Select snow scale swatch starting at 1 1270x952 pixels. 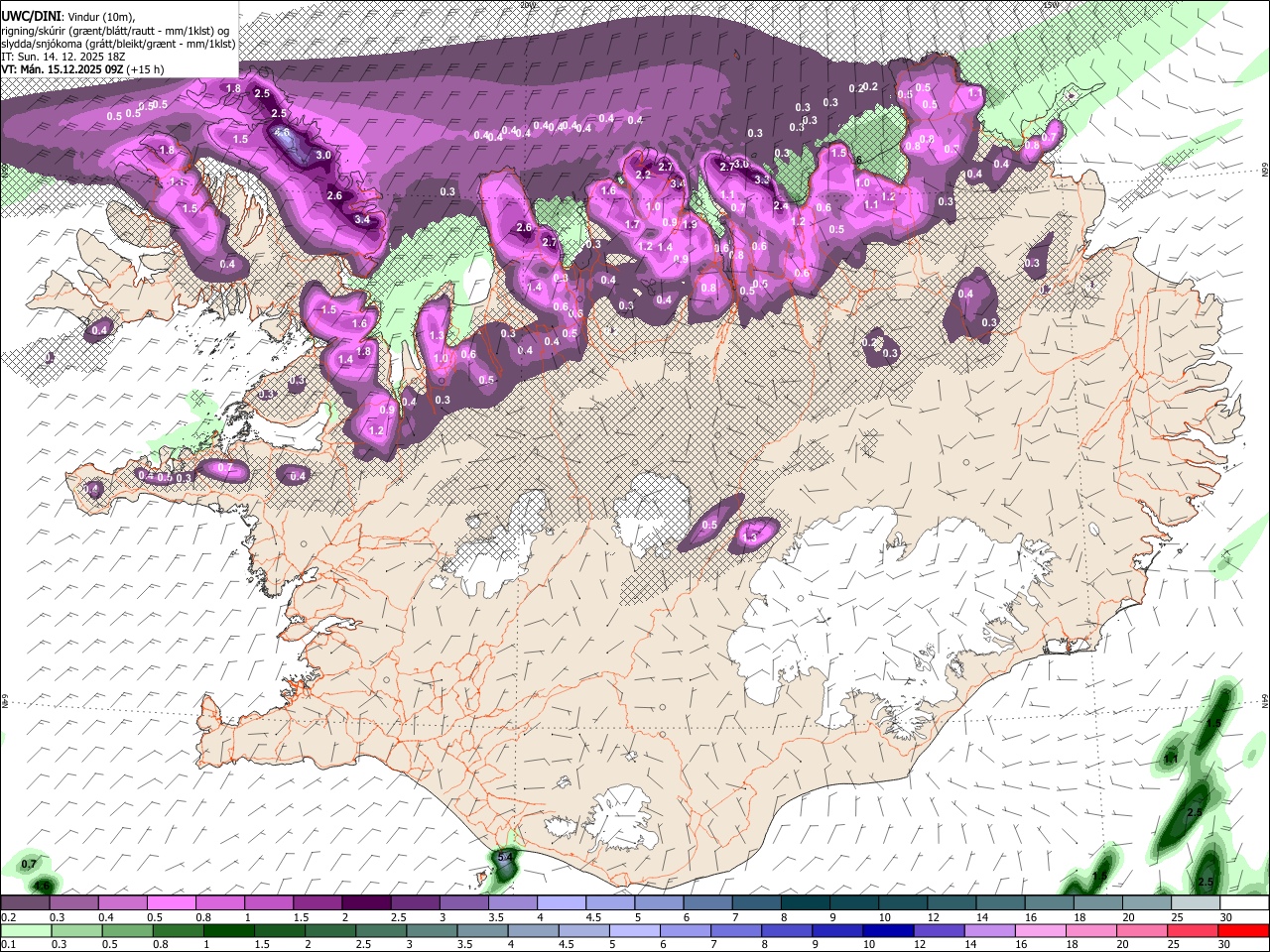click(268, 902)
